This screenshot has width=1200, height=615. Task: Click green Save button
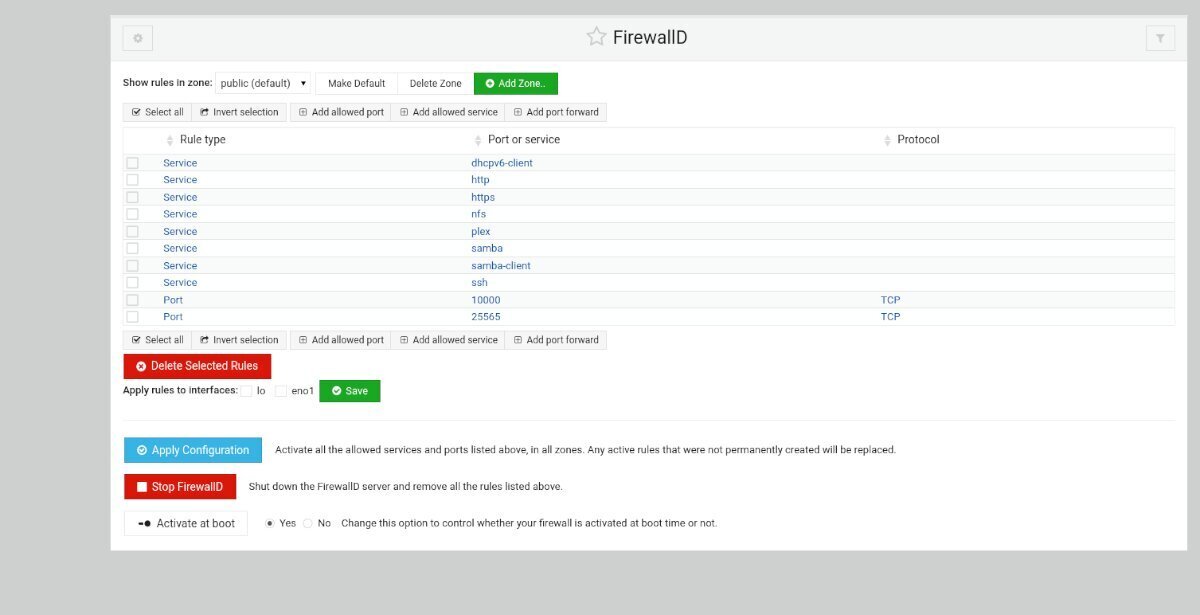(x=350, y=391)
